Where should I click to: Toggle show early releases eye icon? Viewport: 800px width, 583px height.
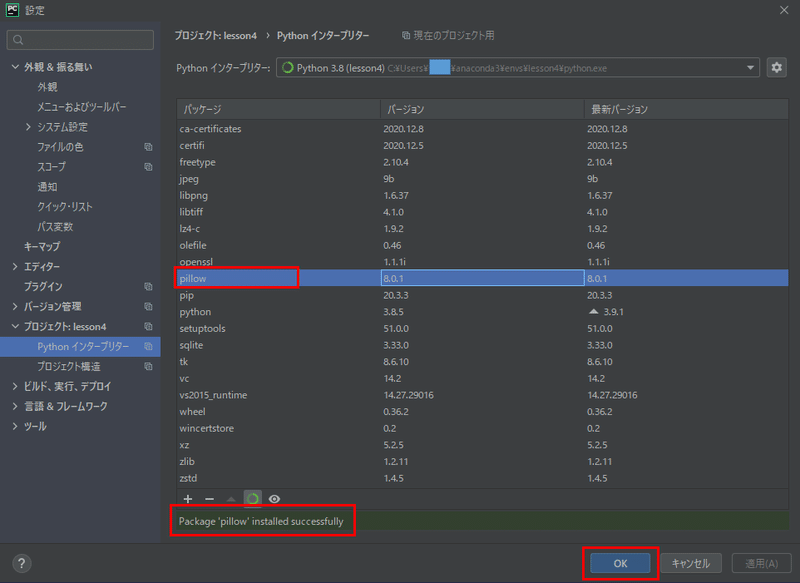pos(274,499)
